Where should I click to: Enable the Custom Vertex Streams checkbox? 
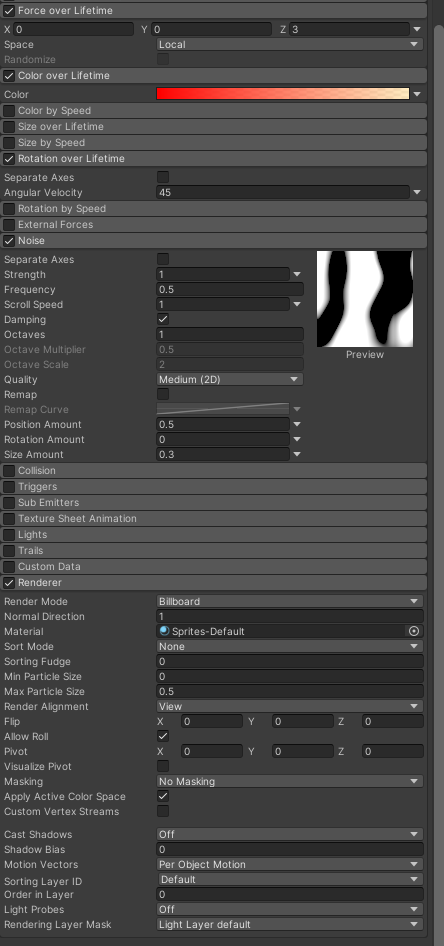[x=163, y=811]
